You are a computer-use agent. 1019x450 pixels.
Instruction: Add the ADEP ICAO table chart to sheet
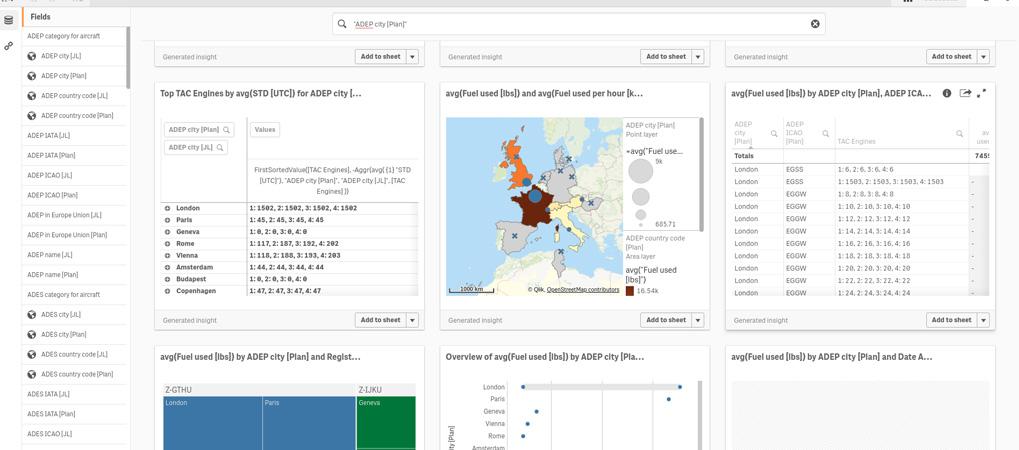(951, 320)
